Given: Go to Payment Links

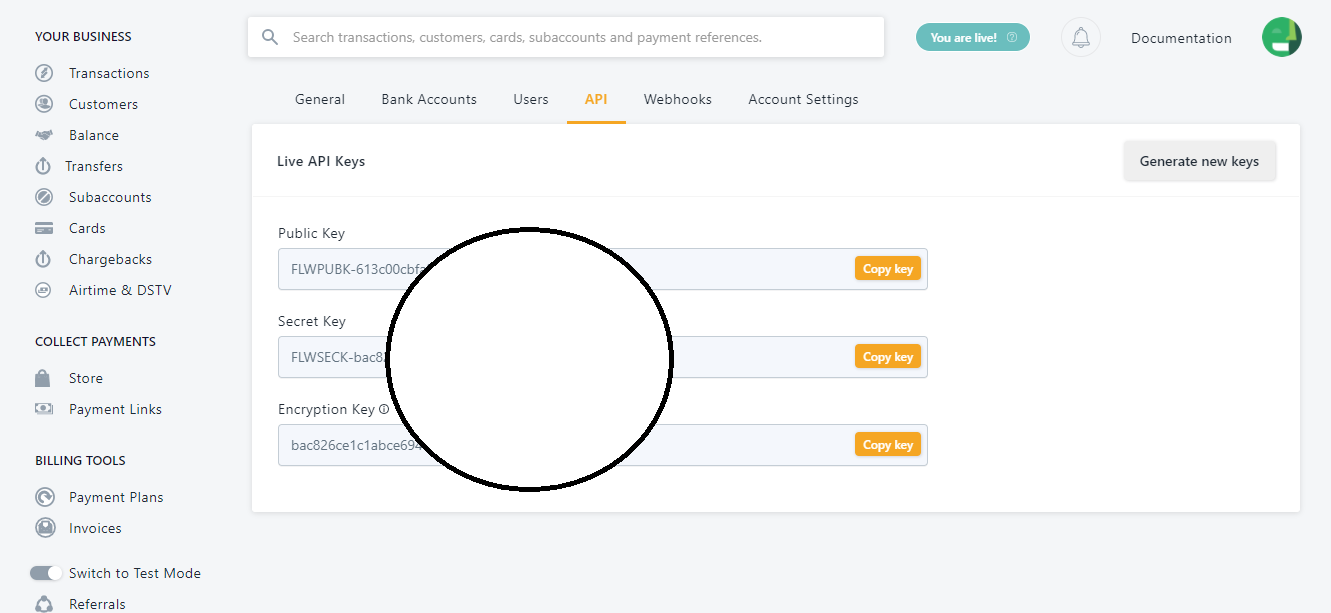Looking at the screenshot, I should click(x=115, y=409).
